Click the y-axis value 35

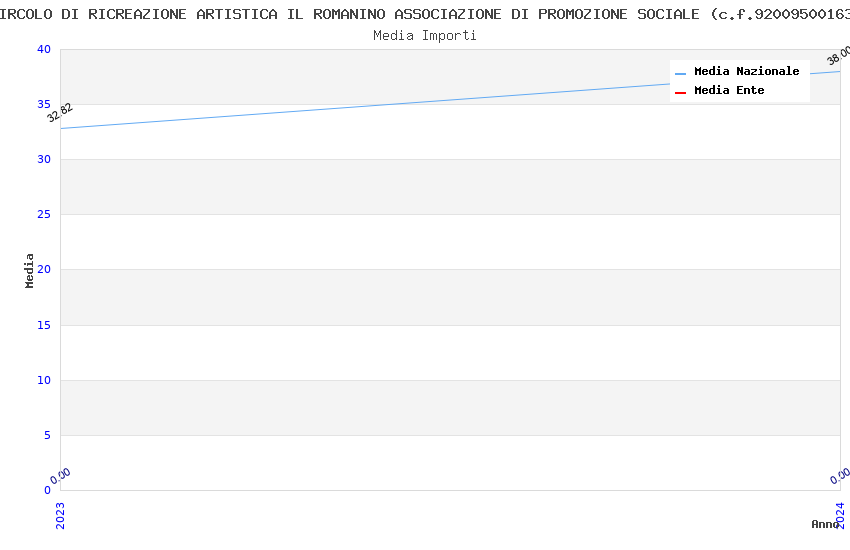pos(44,104)
